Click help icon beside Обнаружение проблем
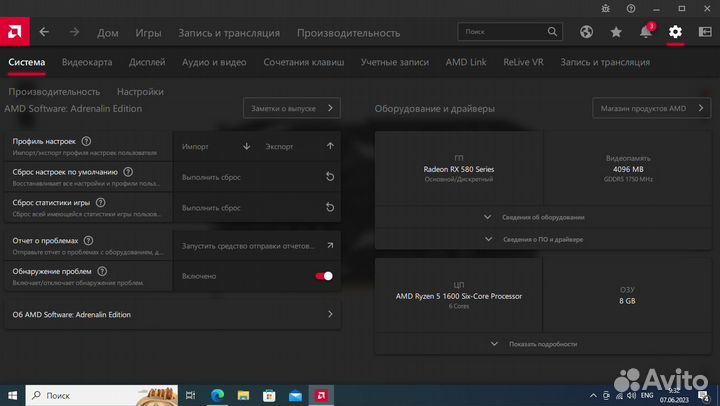720x406 pixels. [102, 271]
